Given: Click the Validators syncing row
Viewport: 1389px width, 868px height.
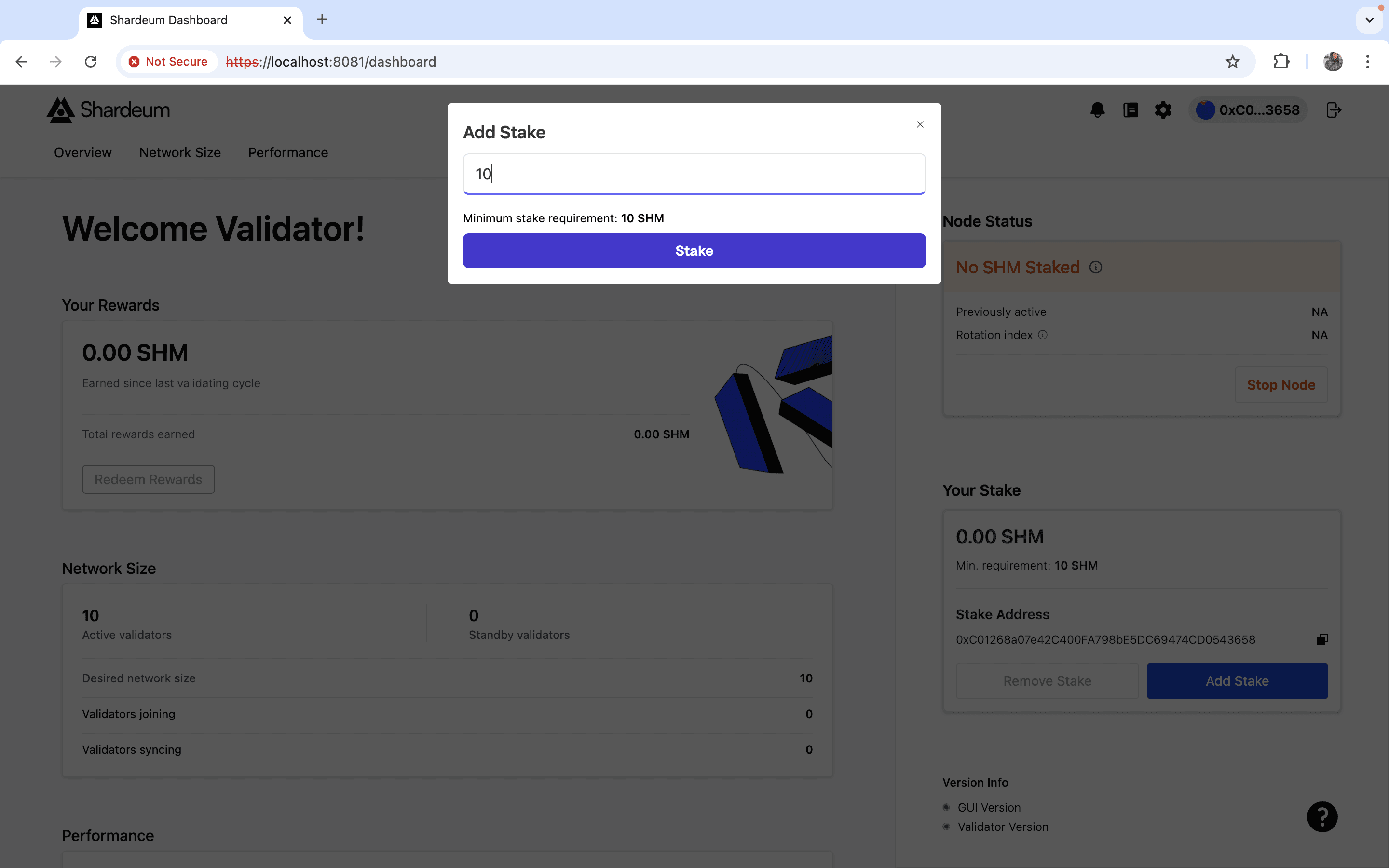Looking at the screenshot, I should click(x=447, y=750).
